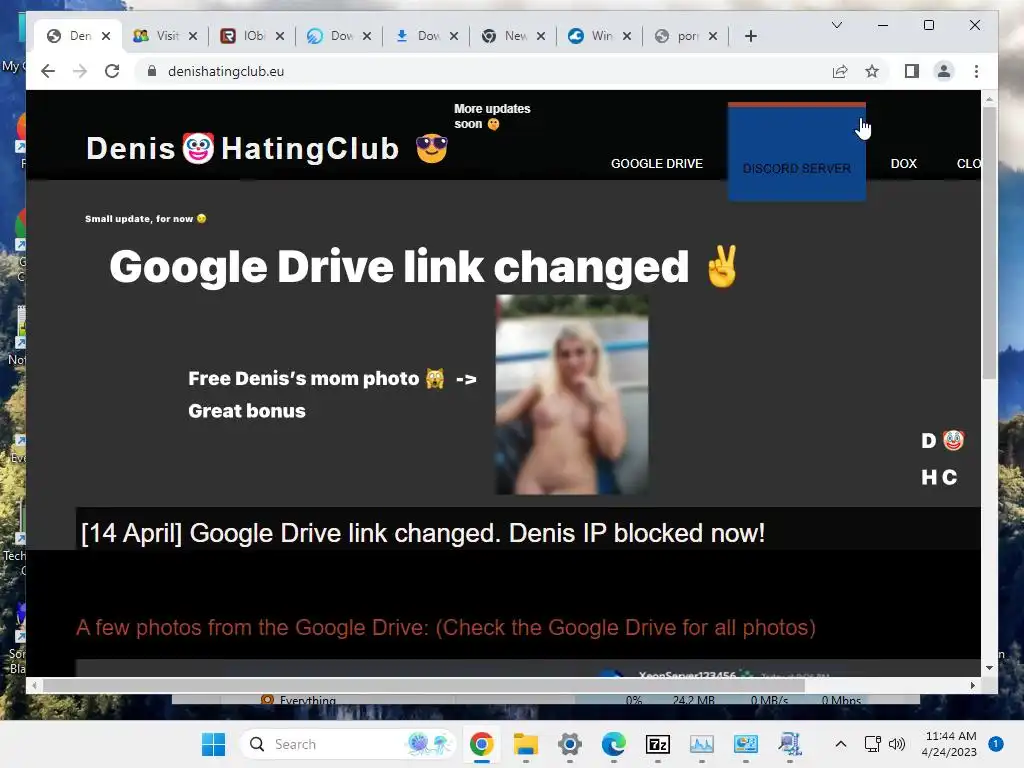Click the lock icon in the address bar

tap(152, 71)
